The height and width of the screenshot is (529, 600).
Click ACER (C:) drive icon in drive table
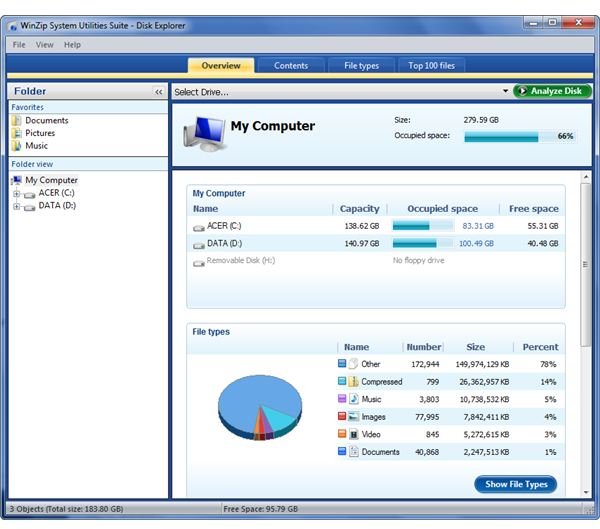[199, 228]
